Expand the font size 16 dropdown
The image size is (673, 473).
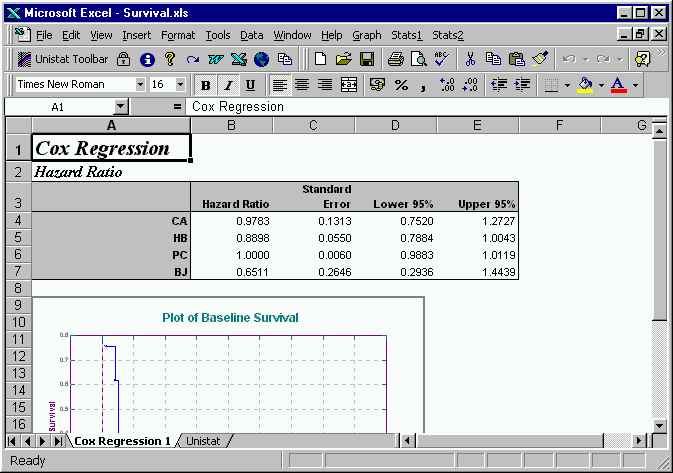click(180, 85)
